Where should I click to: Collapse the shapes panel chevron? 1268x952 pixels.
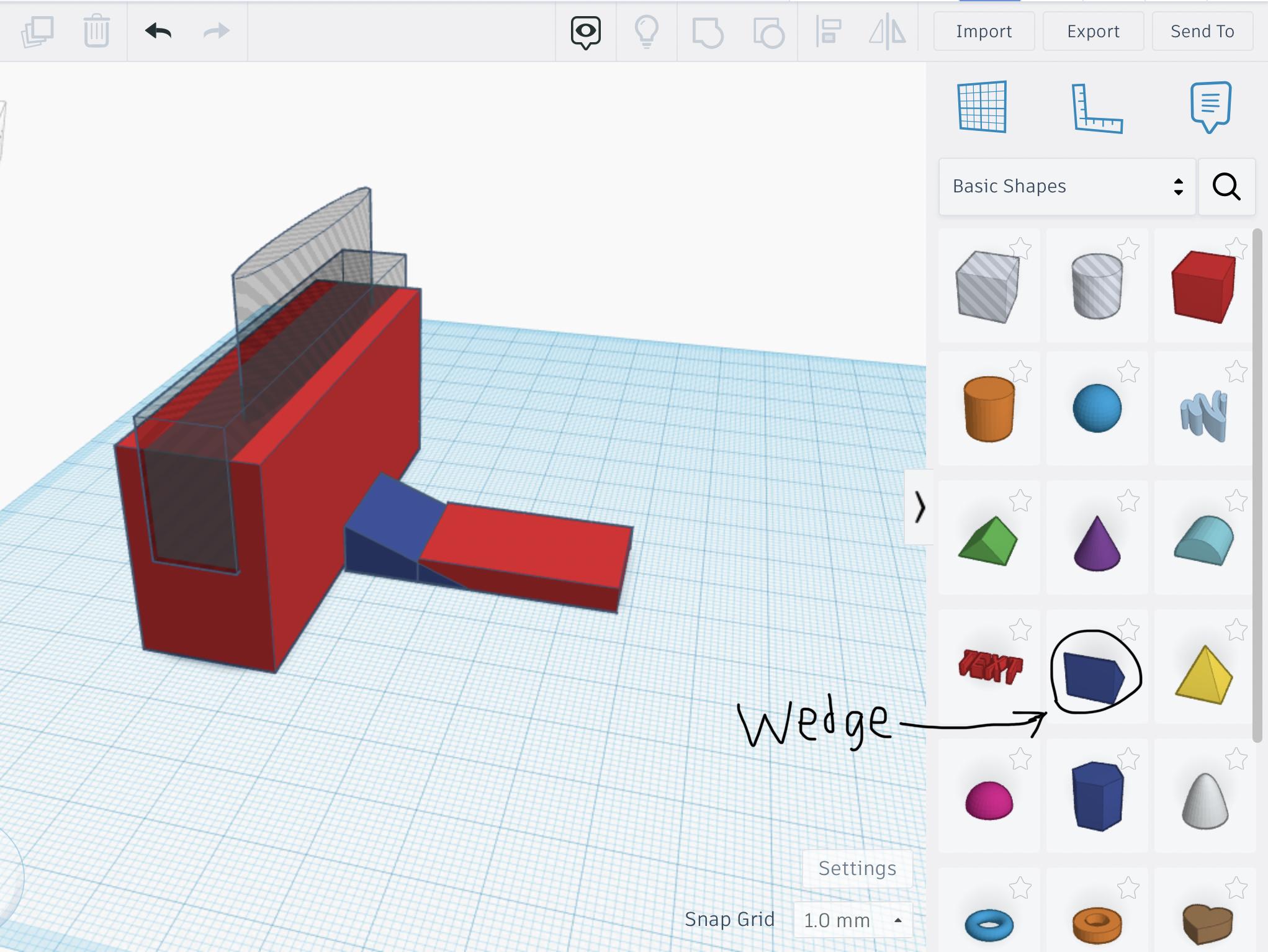click(x=920, y=507)
